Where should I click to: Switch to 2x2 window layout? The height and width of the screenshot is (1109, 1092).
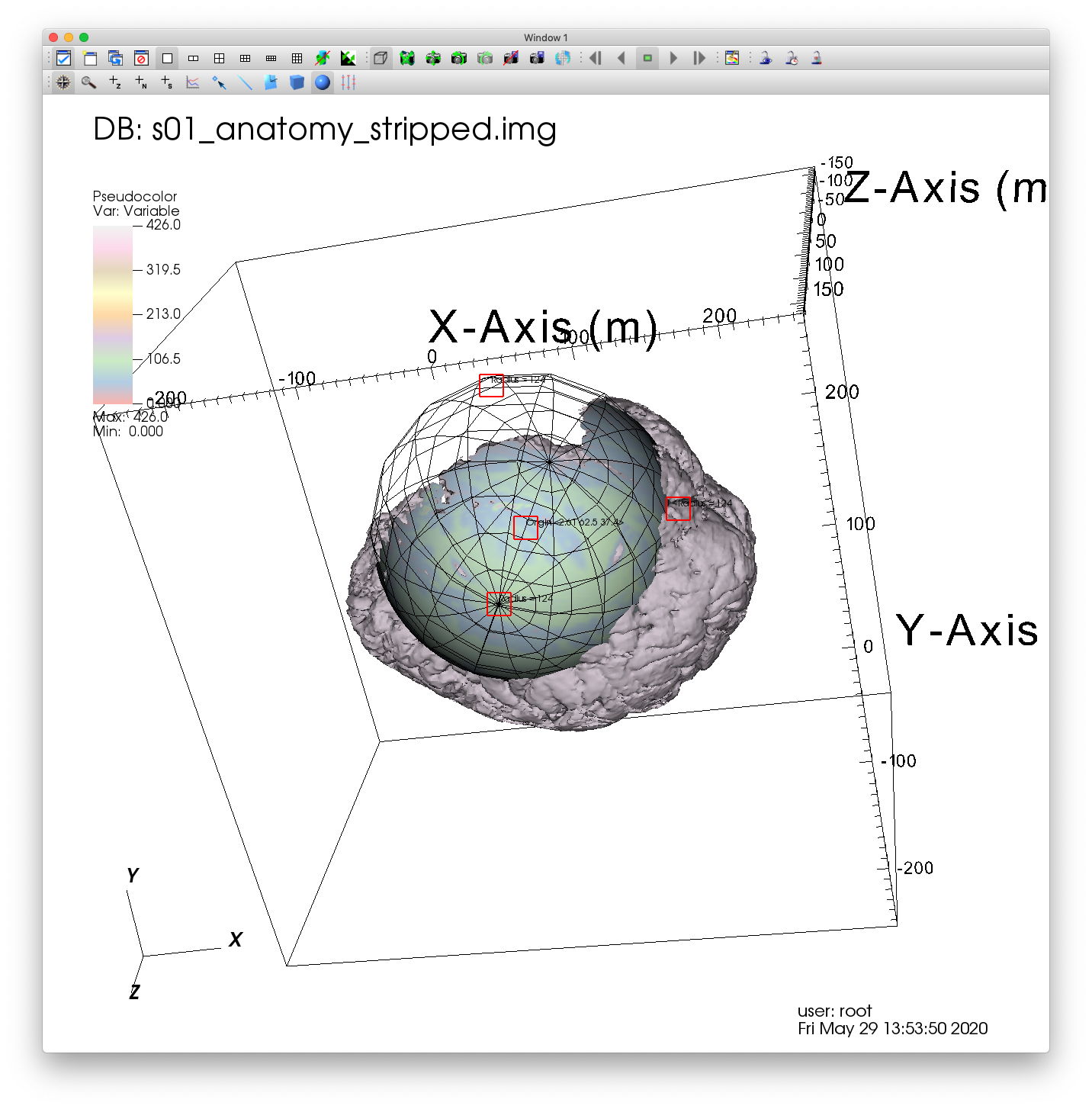point(219,58)
